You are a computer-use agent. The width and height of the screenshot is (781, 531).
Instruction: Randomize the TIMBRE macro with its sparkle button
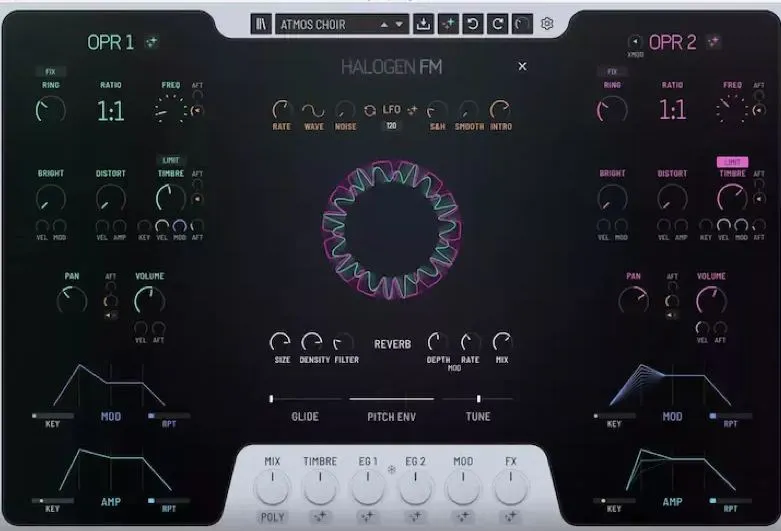(x=320, y=517)
